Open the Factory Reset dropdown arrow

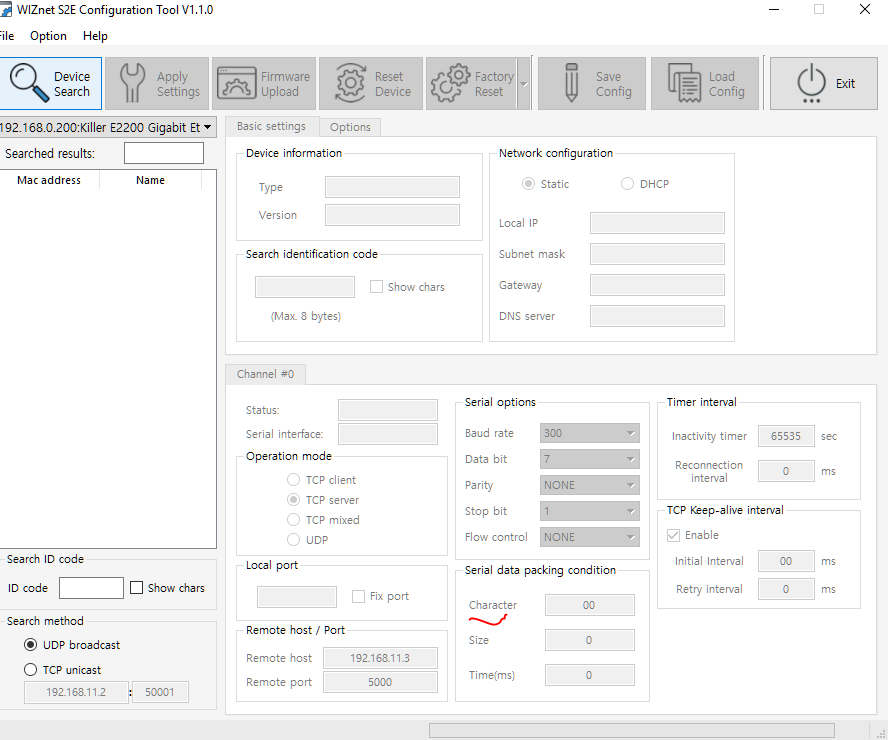pos(524,84)
